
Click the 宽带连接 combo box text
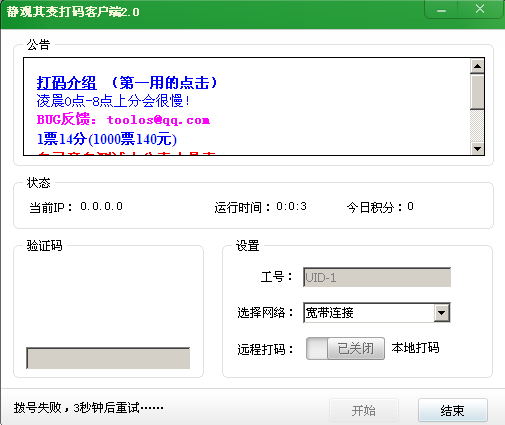[329, 313]
